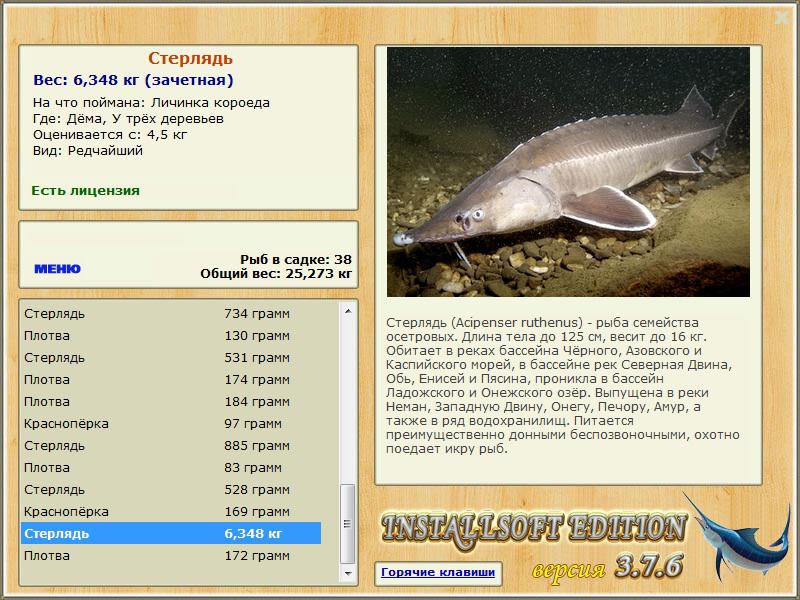Click the scroll up arrow of the fish list
Viewport: 800px width, 600px height.
(x=348, y=311)
